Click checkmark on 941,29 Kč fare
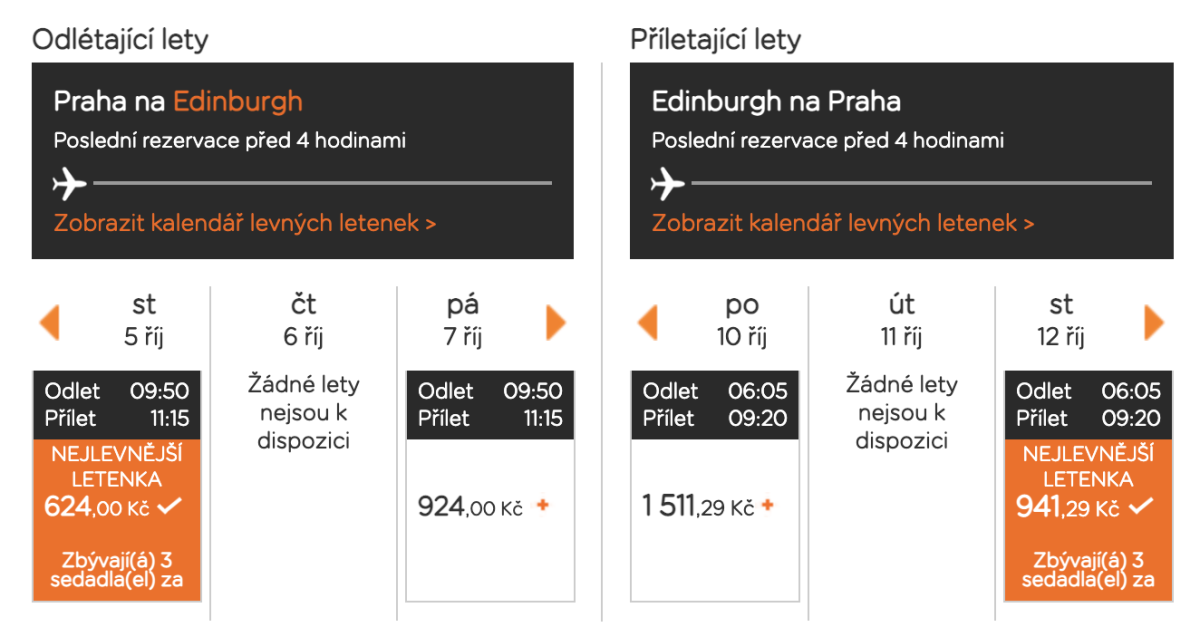This screenshot has width=1200, height=627. (x=1140, y=507)
